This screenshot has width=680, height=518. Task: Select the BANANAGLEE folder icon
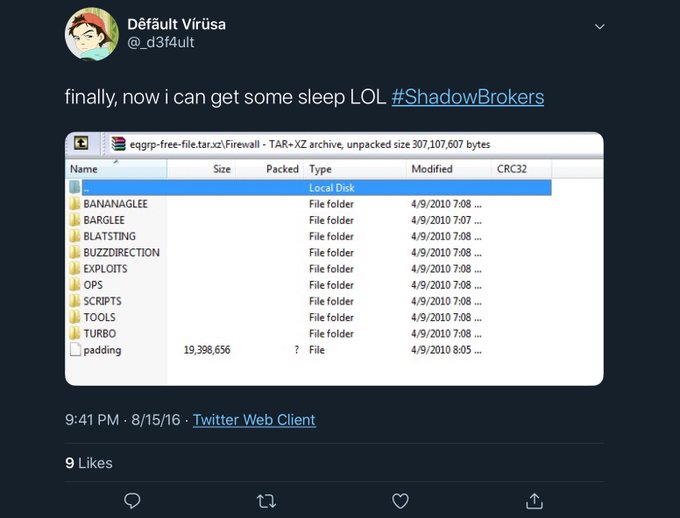click(x=75, y=203)
